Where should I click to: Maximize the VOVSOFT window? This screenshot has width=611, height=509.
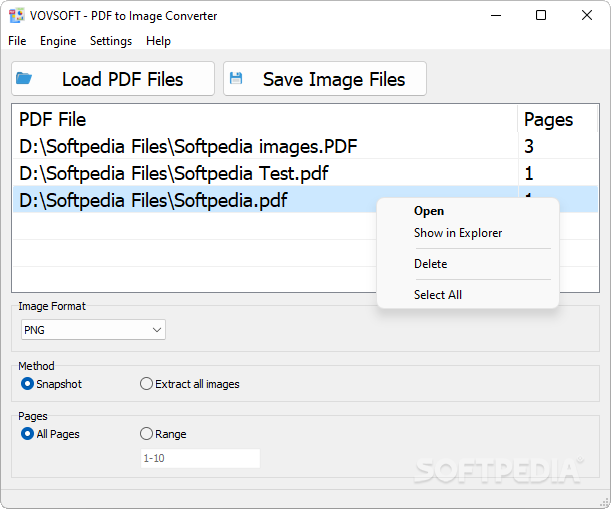point(541,16)
